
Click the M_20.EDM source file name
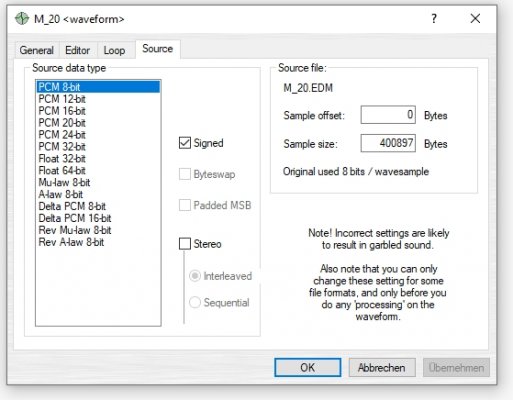[308, 88]
